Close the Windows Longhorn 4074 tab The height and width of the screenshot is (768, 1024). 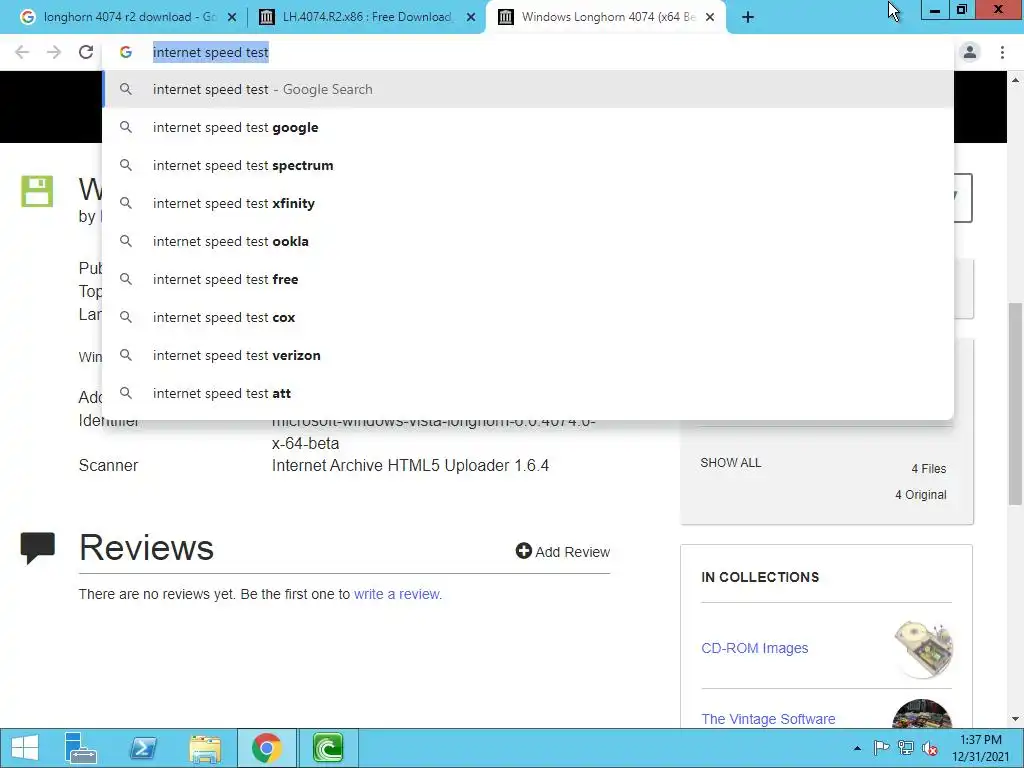(x=710, y=18)
